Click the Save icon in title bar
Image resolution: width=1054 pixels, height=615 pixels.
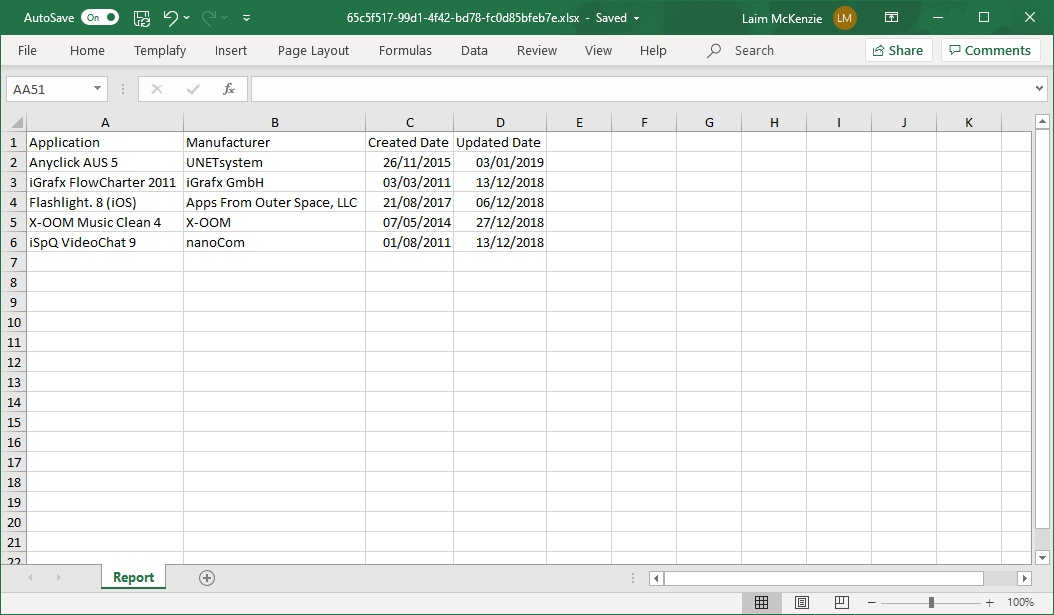(142, 18)
